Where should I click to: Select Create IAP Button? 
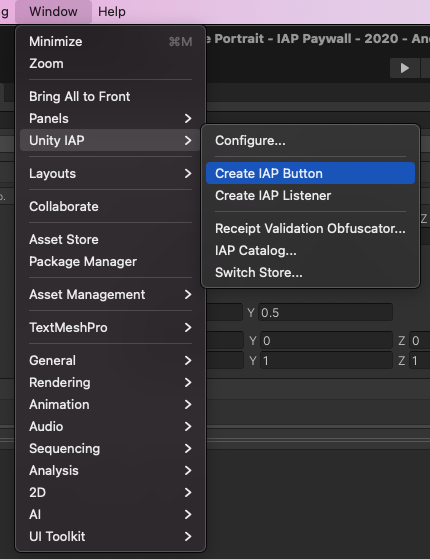pyautogui.click(x=310, y=173)
